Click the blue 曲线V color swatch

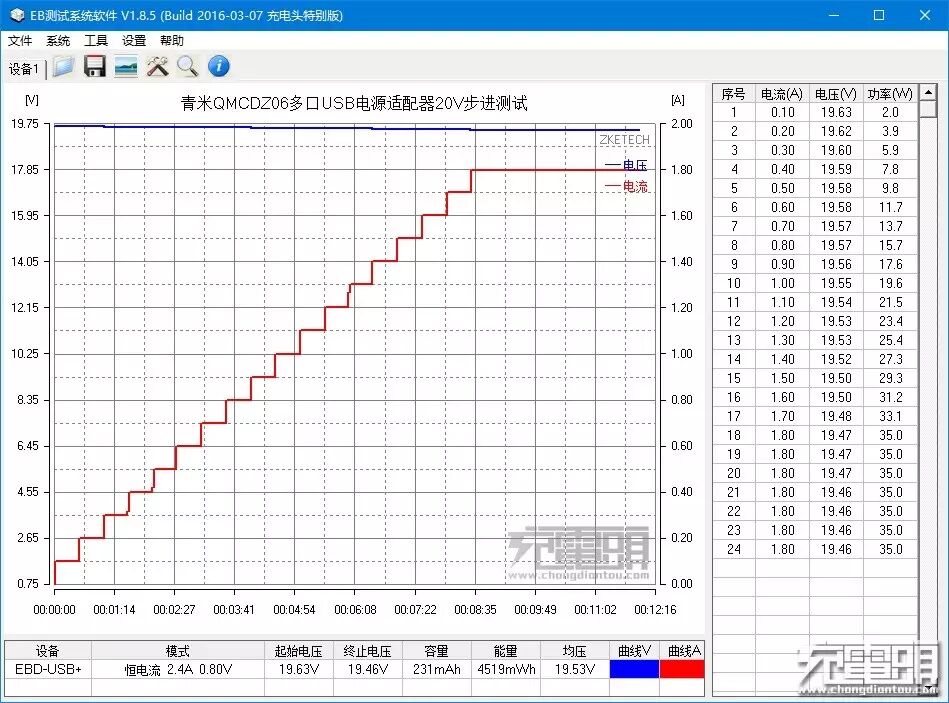coord(634,669)
